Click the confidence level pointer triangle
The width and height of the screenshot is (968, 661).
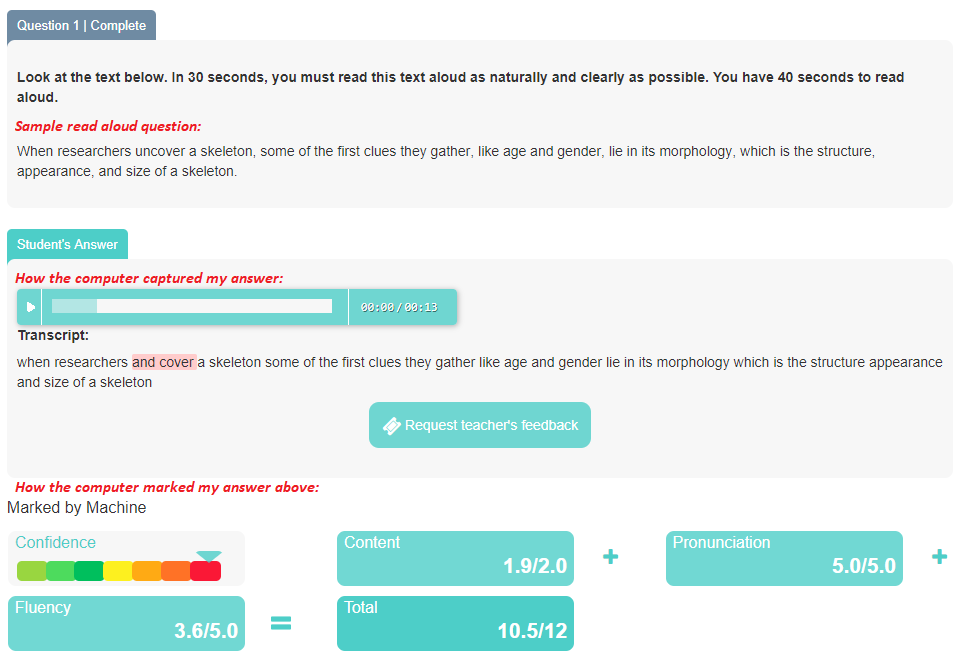coord(209,556)
